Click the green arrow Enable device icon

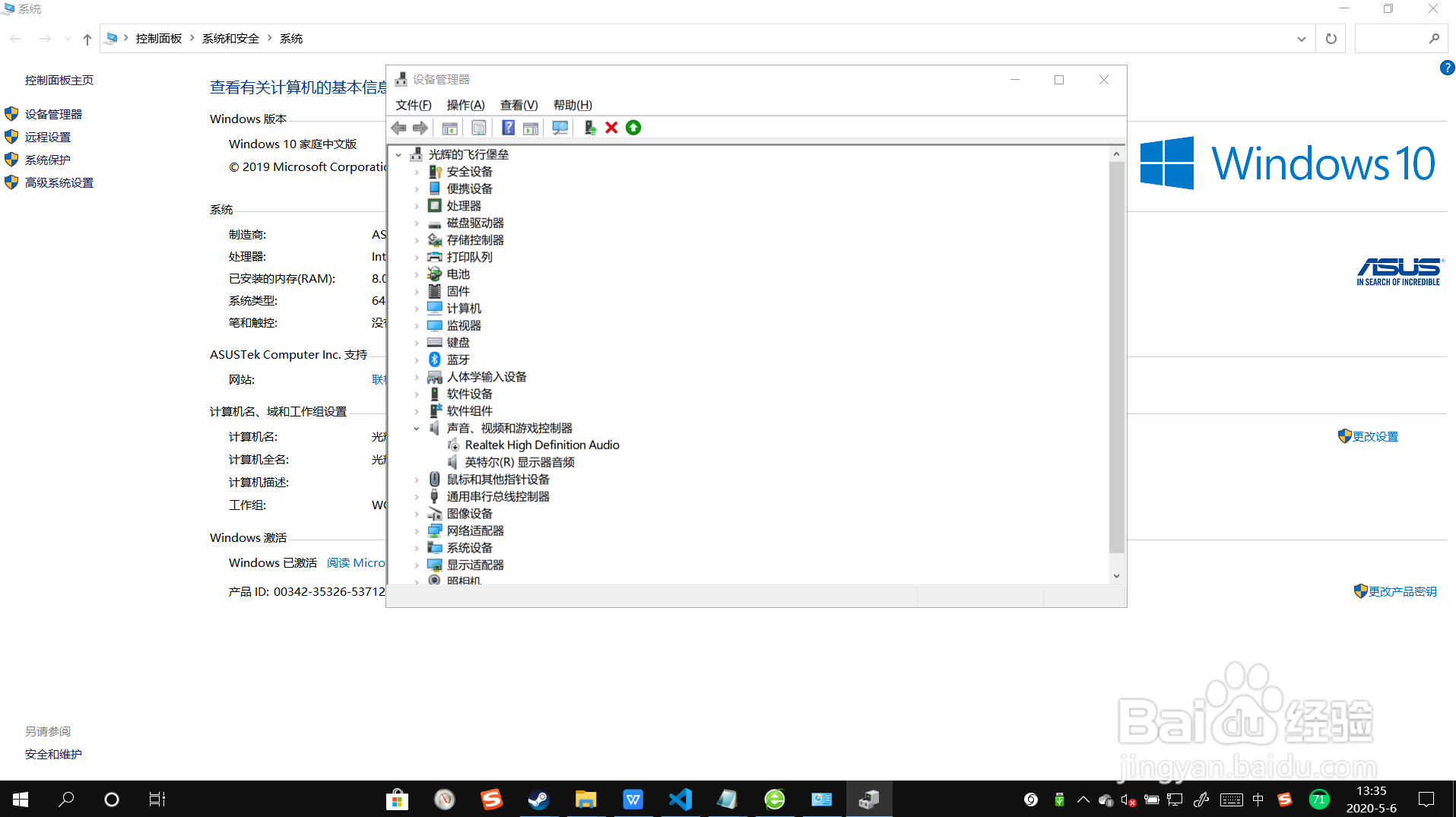pyautogui.click(x=633, y=128)
